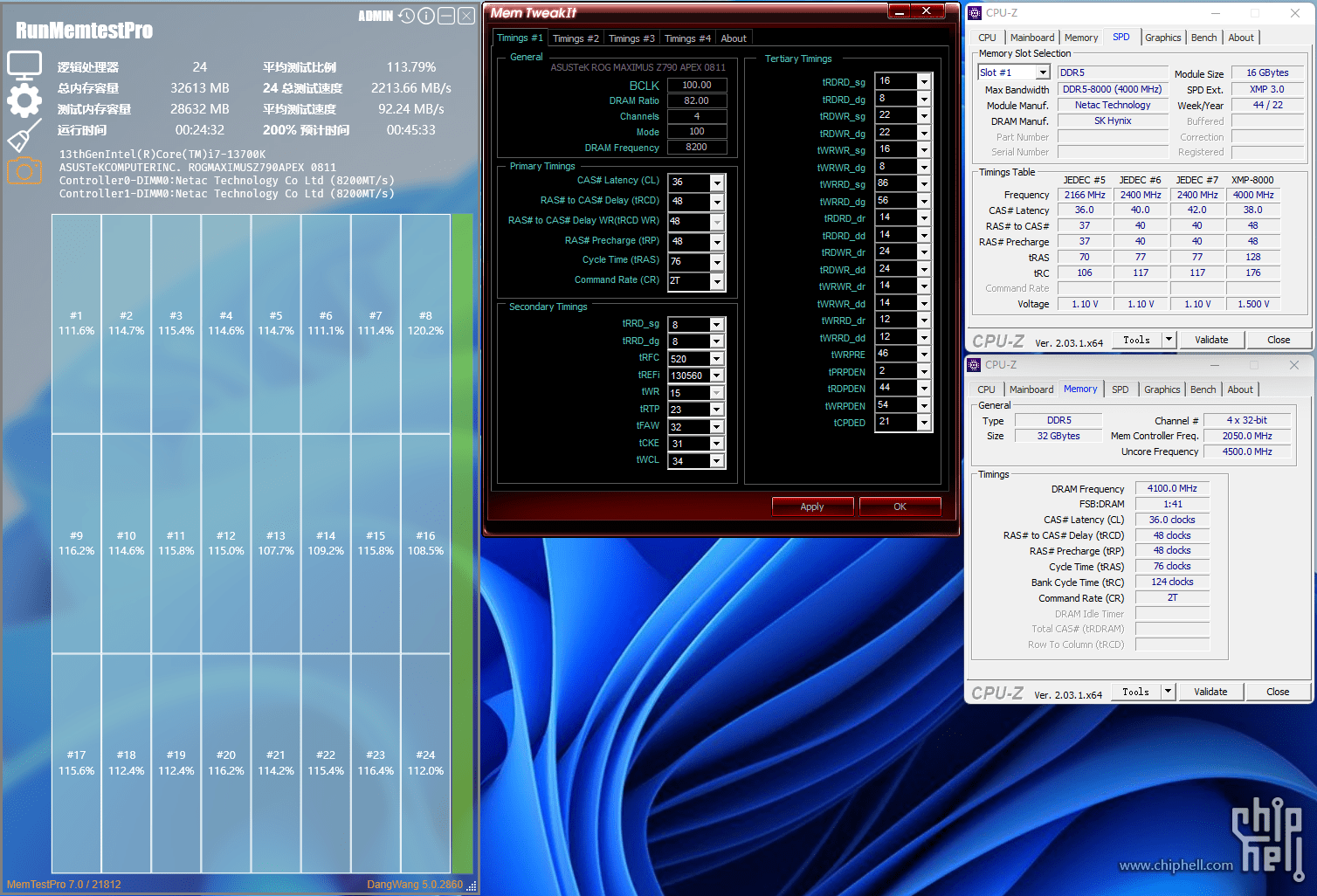Switch to Timings #4 tab

pyautogui.click(x=687, y=38)
